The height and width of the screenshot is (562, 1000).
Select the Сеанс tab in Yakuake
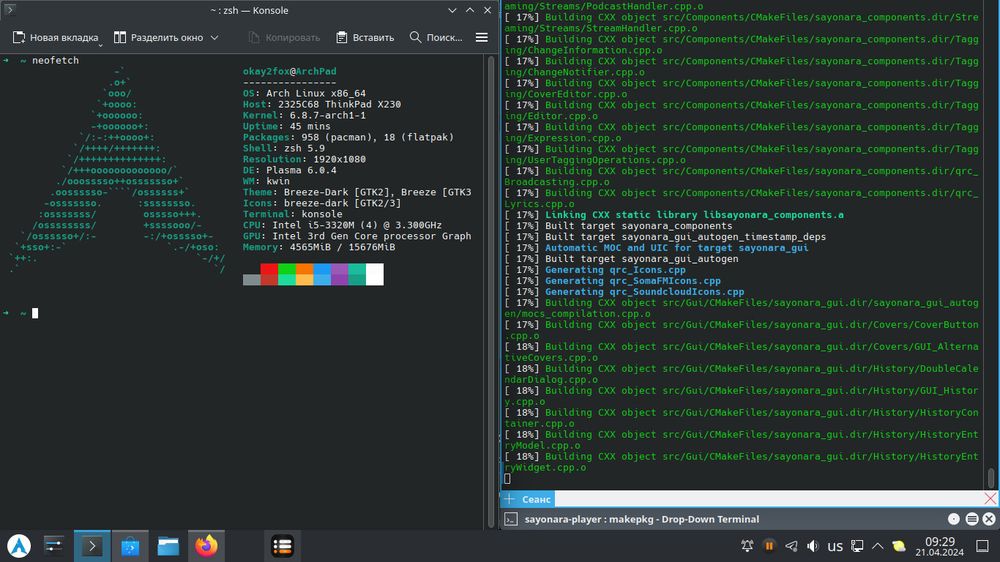click(538, 498)
